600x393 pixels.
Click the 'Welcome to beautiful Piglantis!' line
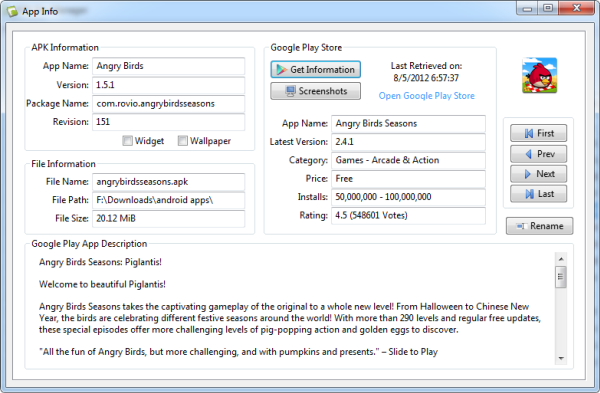(102, 284)
